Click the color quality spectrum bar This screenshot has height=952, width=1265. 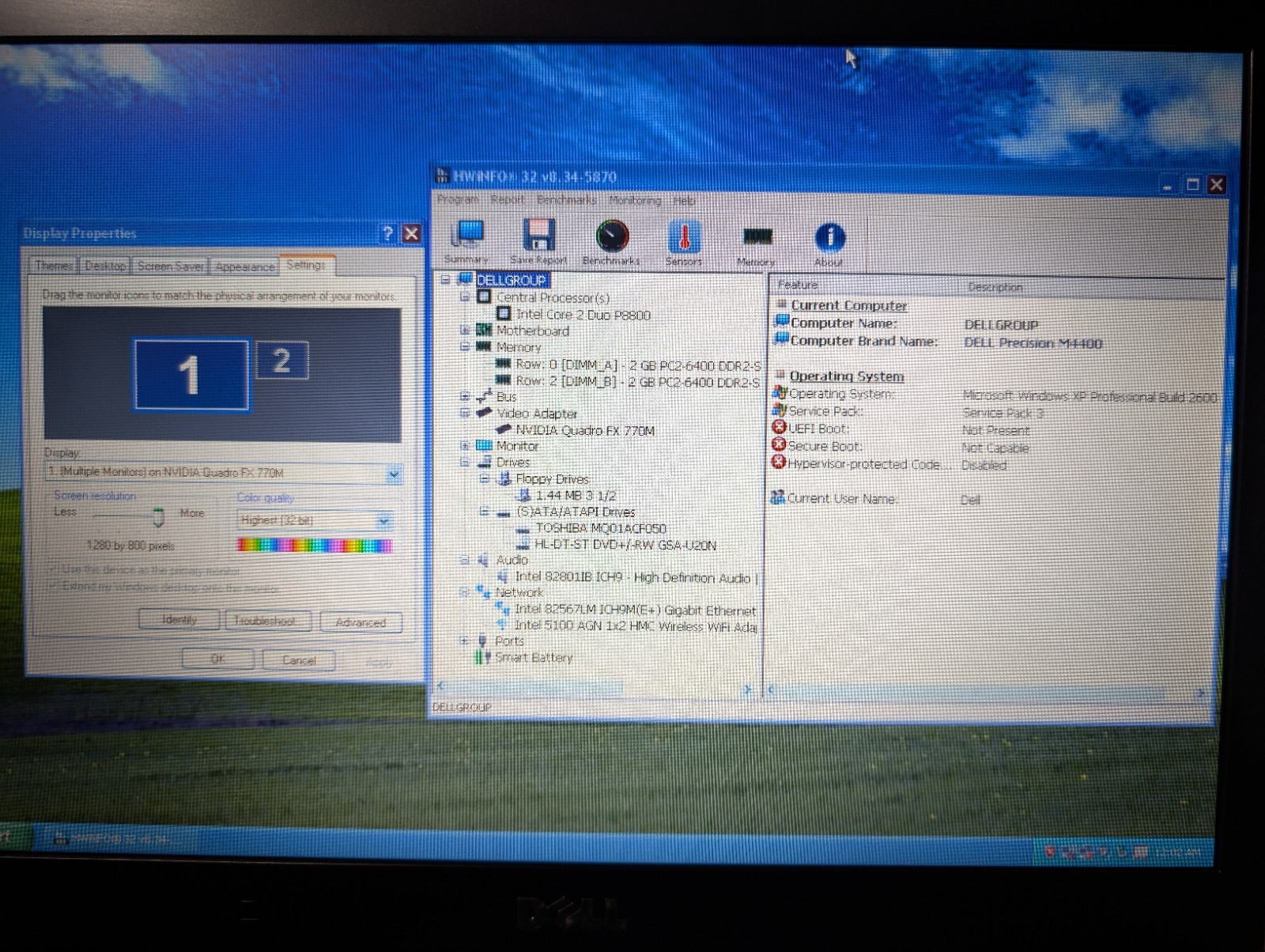315,545
